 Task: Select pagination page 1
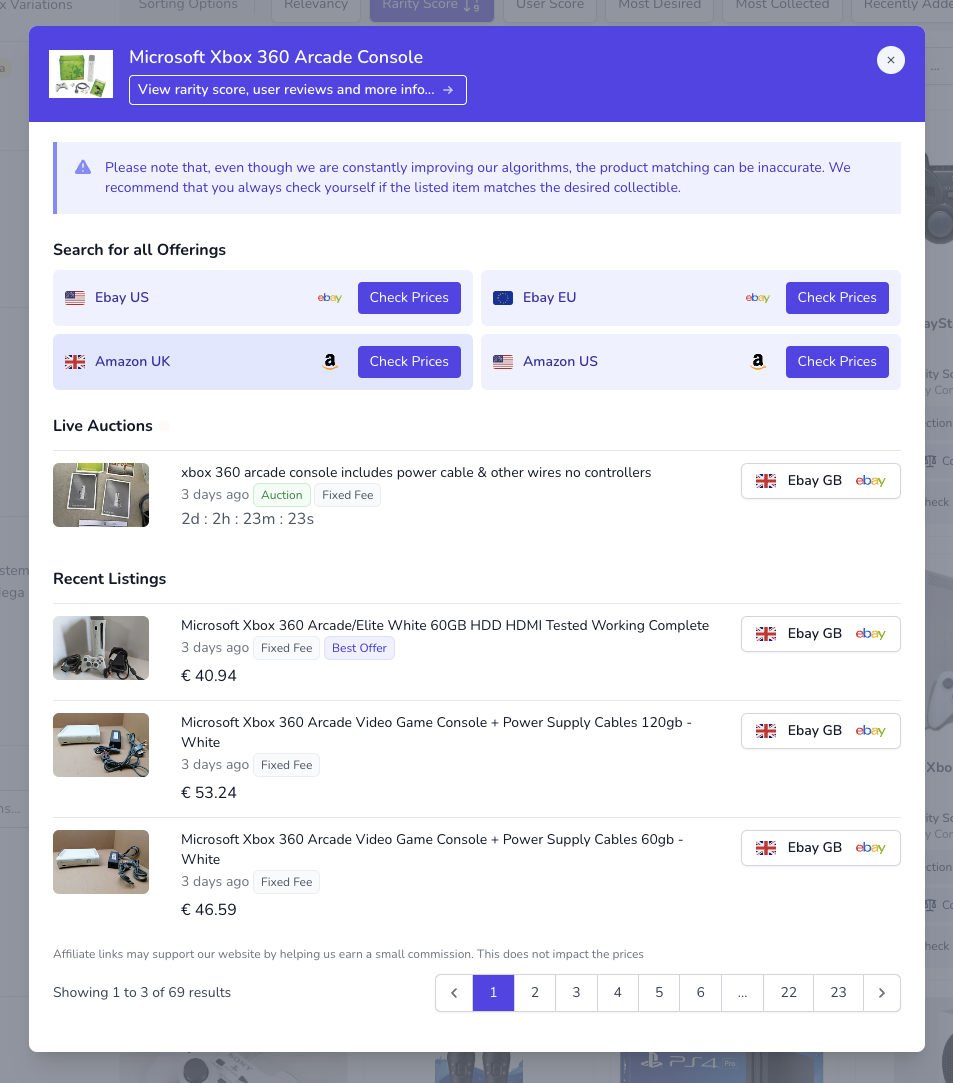[493, 993]
